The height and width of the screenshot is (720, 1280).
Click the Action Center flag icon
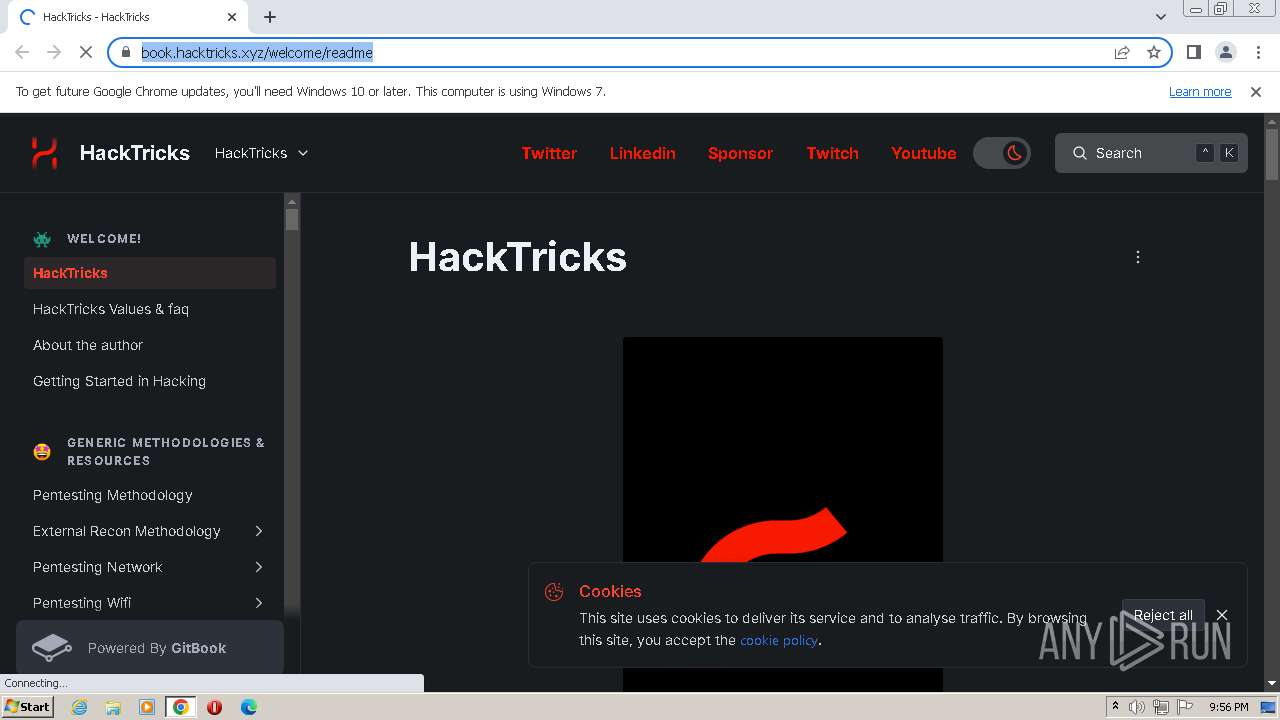pos(1184,707)
